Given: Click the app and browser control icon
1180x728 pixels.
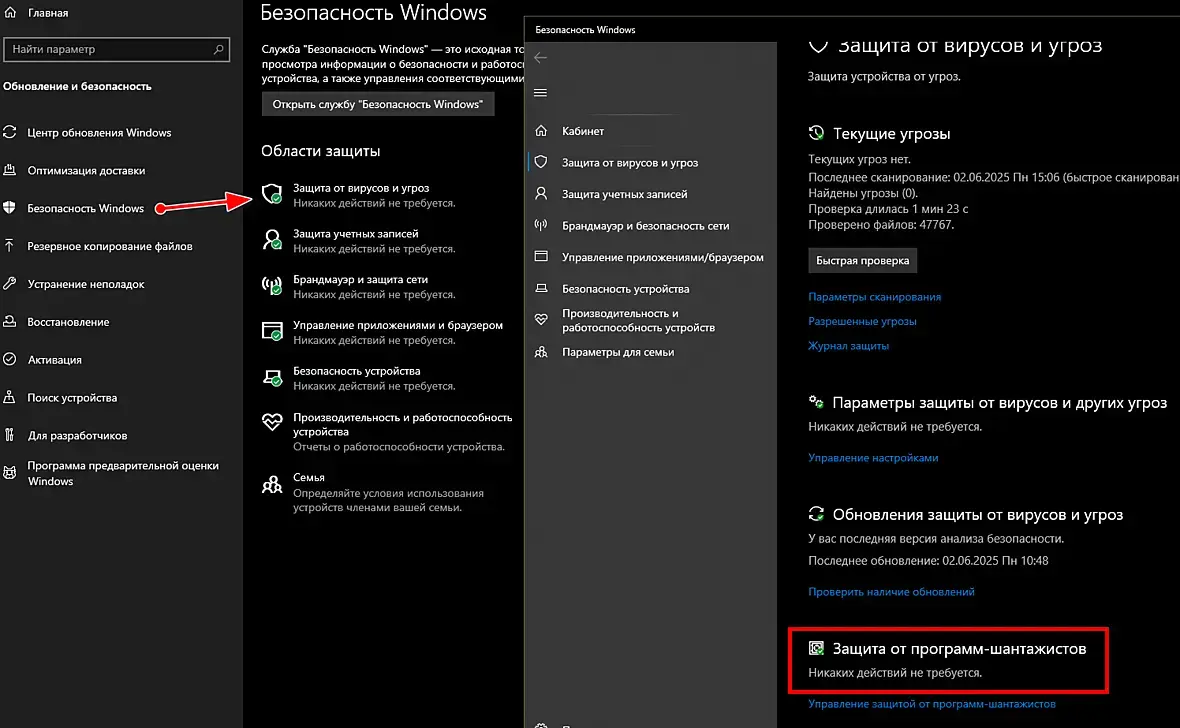Looking at the screenshot, I should (x=272, y=332).
